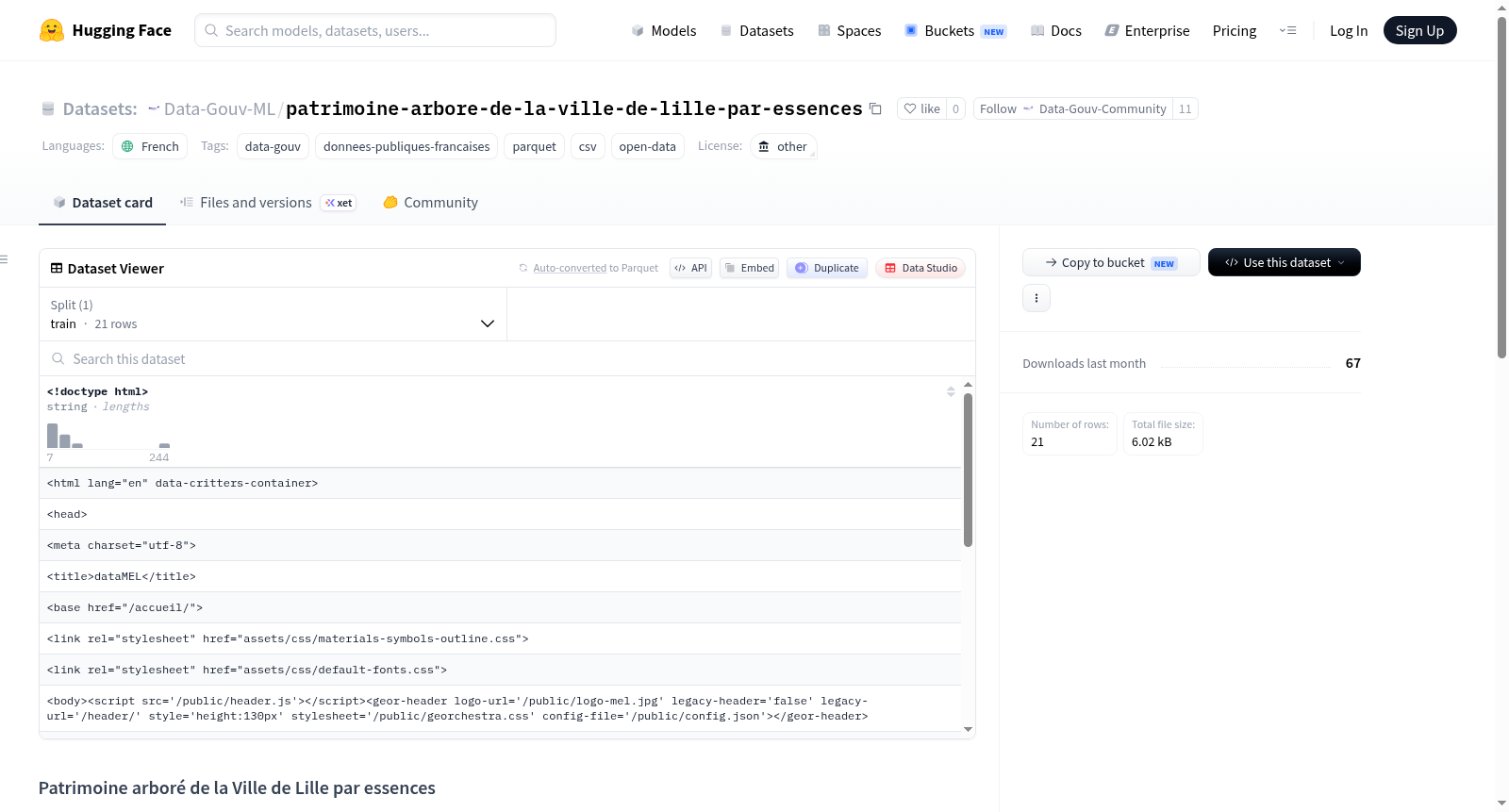Select the html lang="en" row

pyautogui.click(x=500, y=483)
